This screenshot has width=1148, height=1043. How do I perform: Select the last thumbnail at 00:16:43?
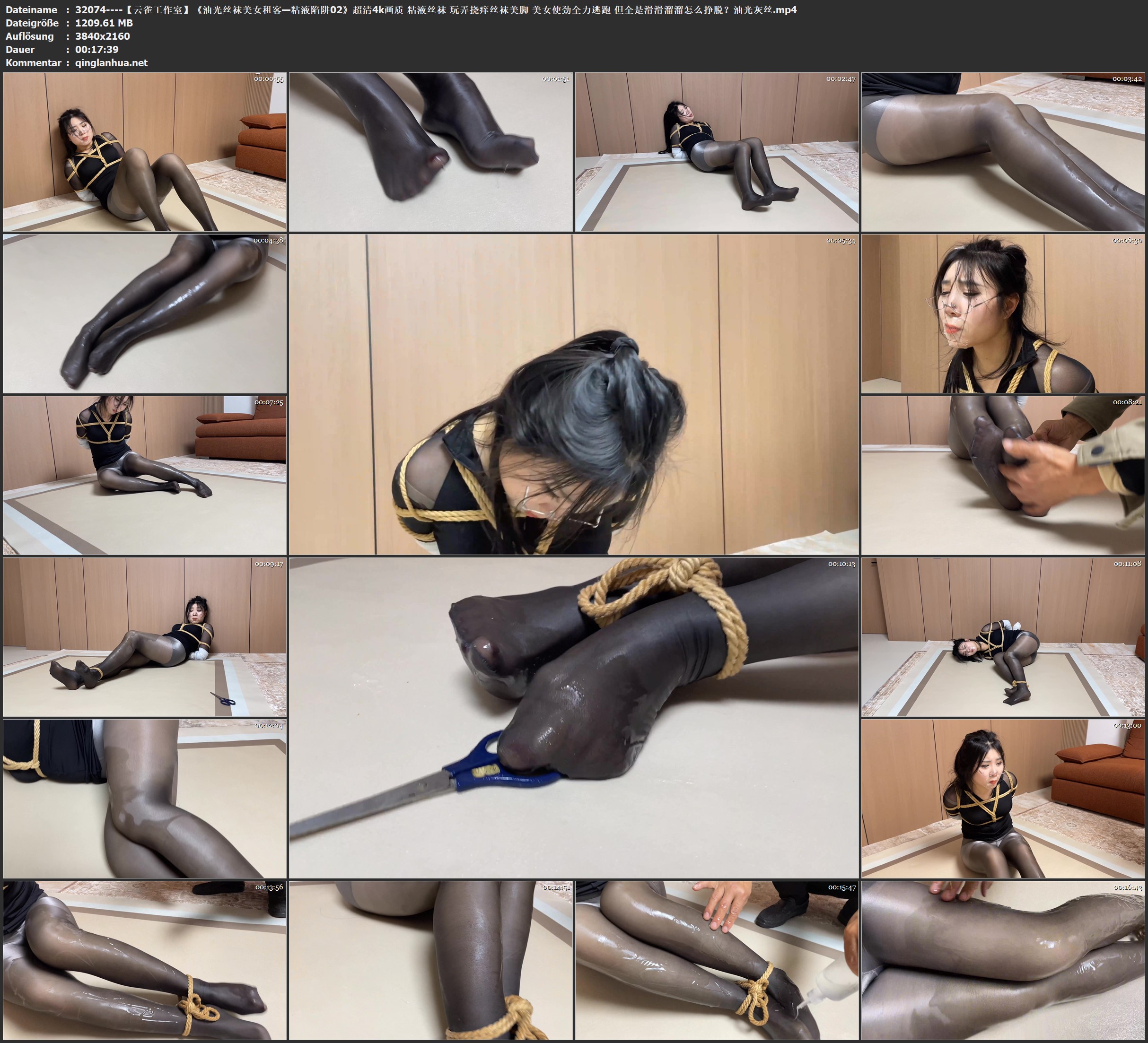point(1003,960)
